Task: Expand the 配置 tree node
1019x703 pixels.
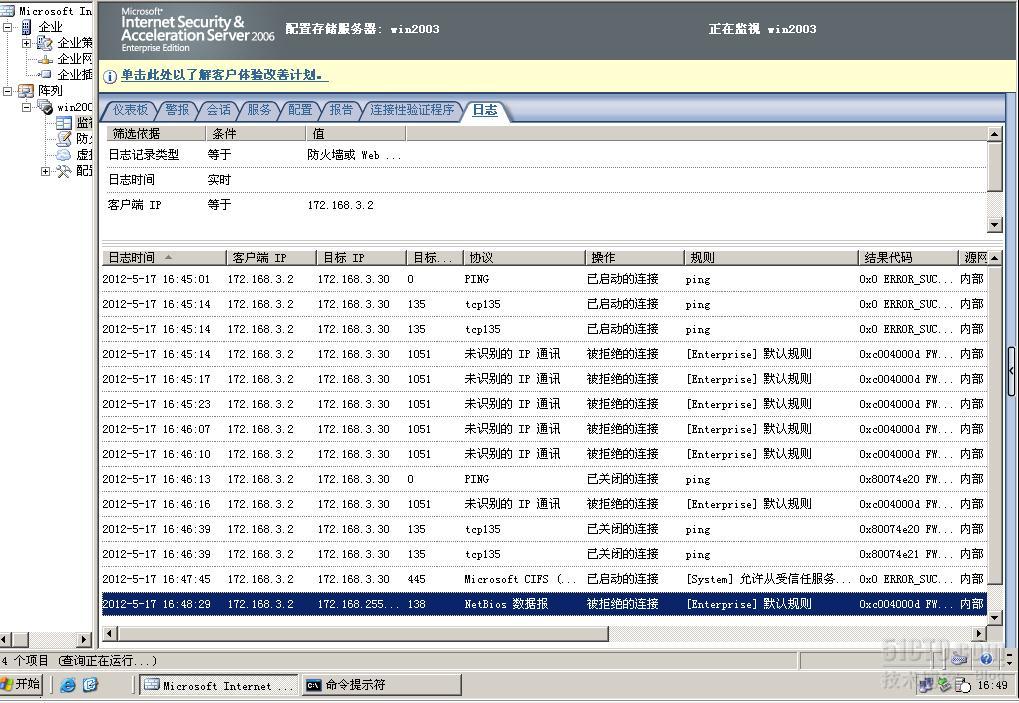Action: coord(45,172)
